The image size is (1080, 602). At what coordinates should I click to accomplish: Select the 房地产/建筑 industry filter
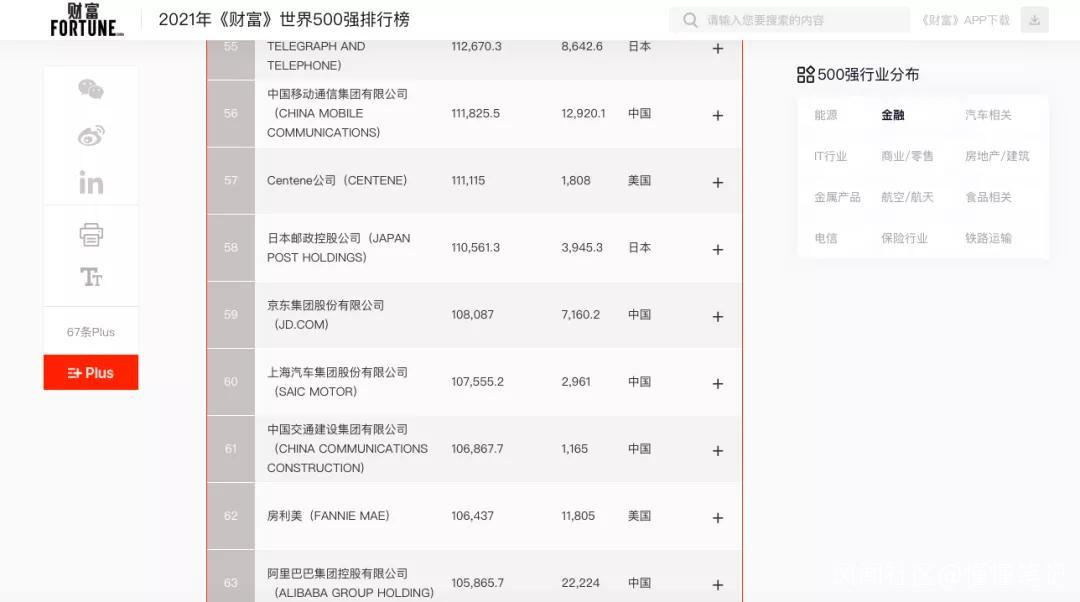pos(997,156)
